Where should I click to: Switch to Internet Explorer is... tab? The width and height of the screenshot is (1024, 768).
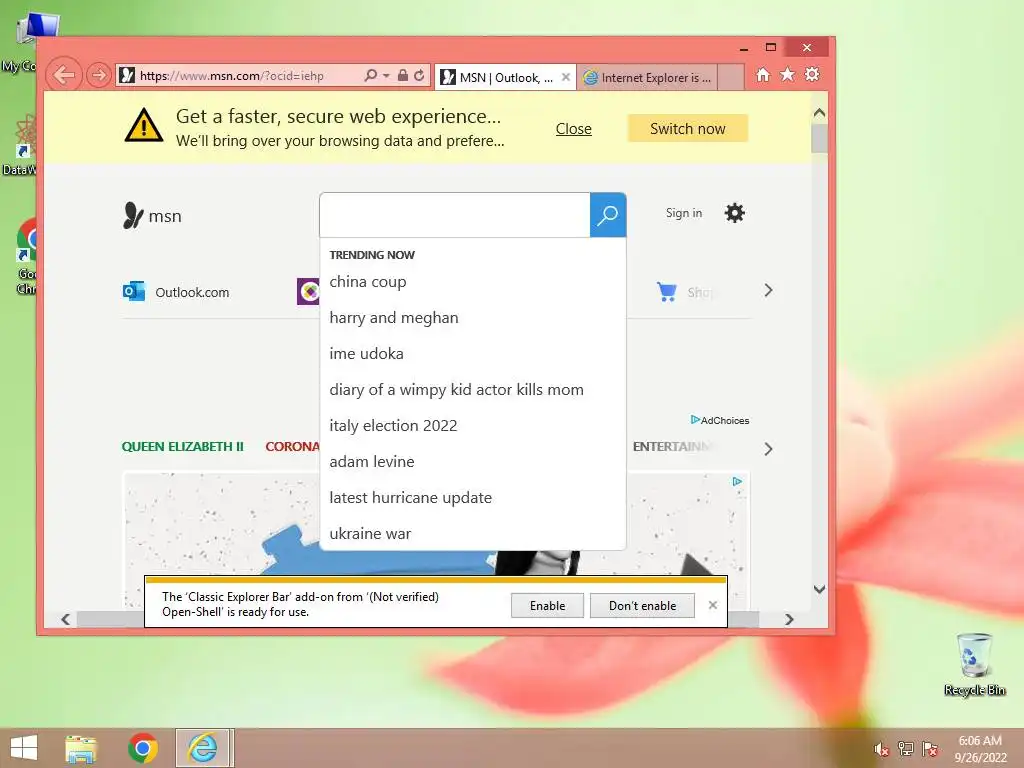click(647, 78)
